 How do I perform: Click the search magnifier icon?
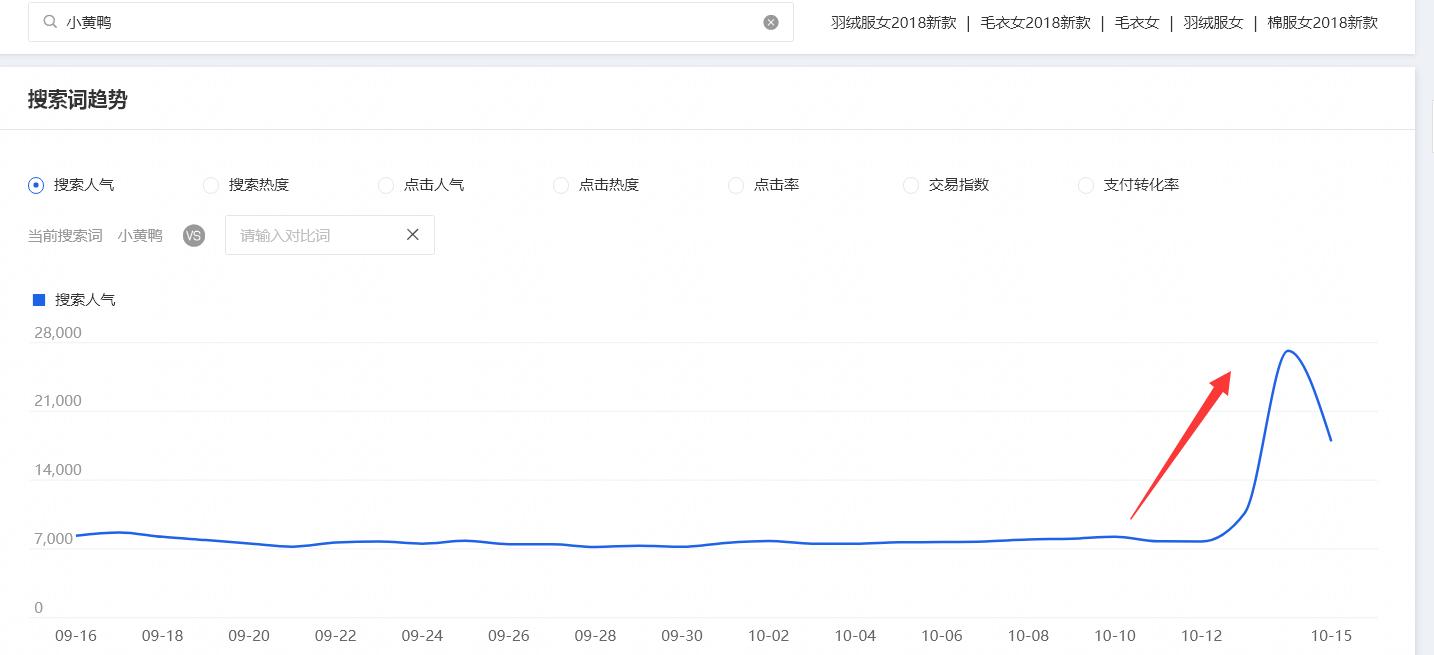click(50, 21)
